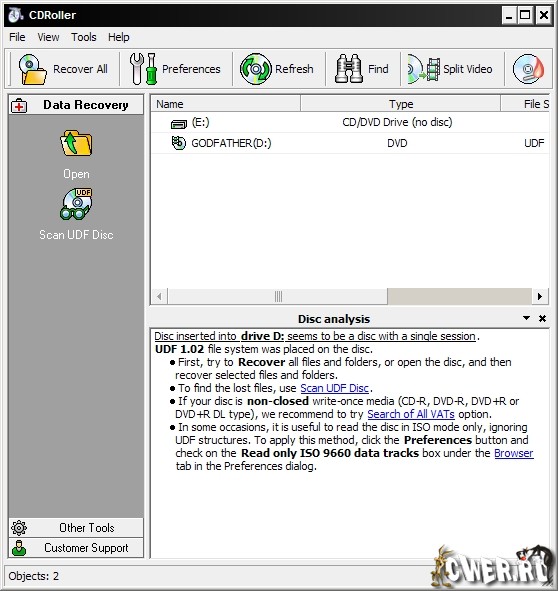Image resolution: width=558 pixels, height=591 pixels.
Task: Click the Recover All label
Action: click(80, 69)
